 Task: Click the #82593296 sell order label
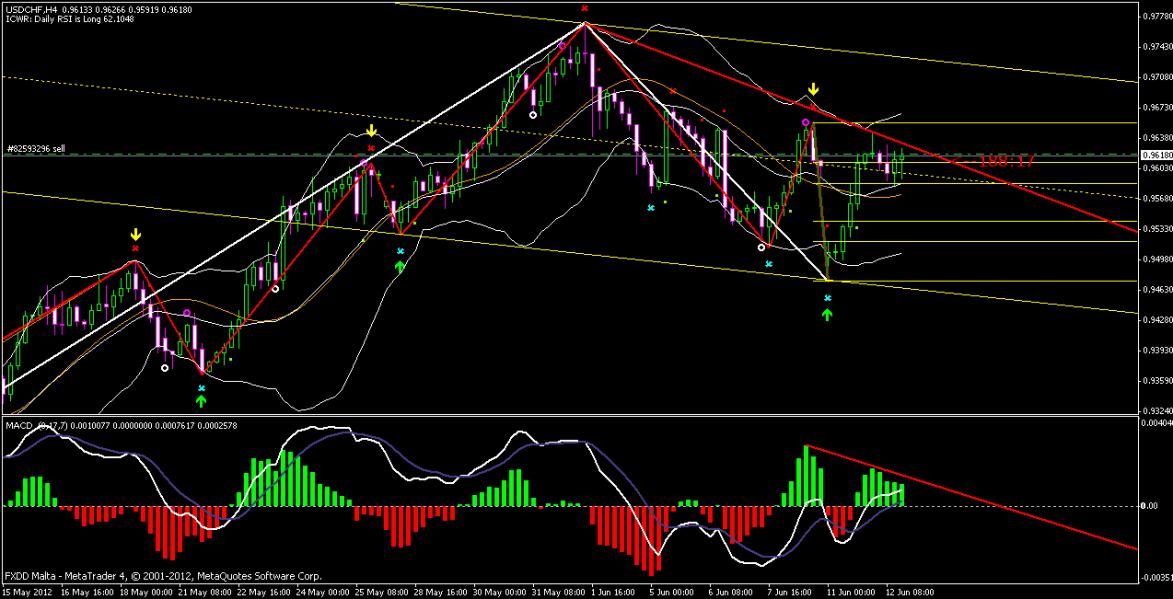pyautogui.click(x=36, y=148)
